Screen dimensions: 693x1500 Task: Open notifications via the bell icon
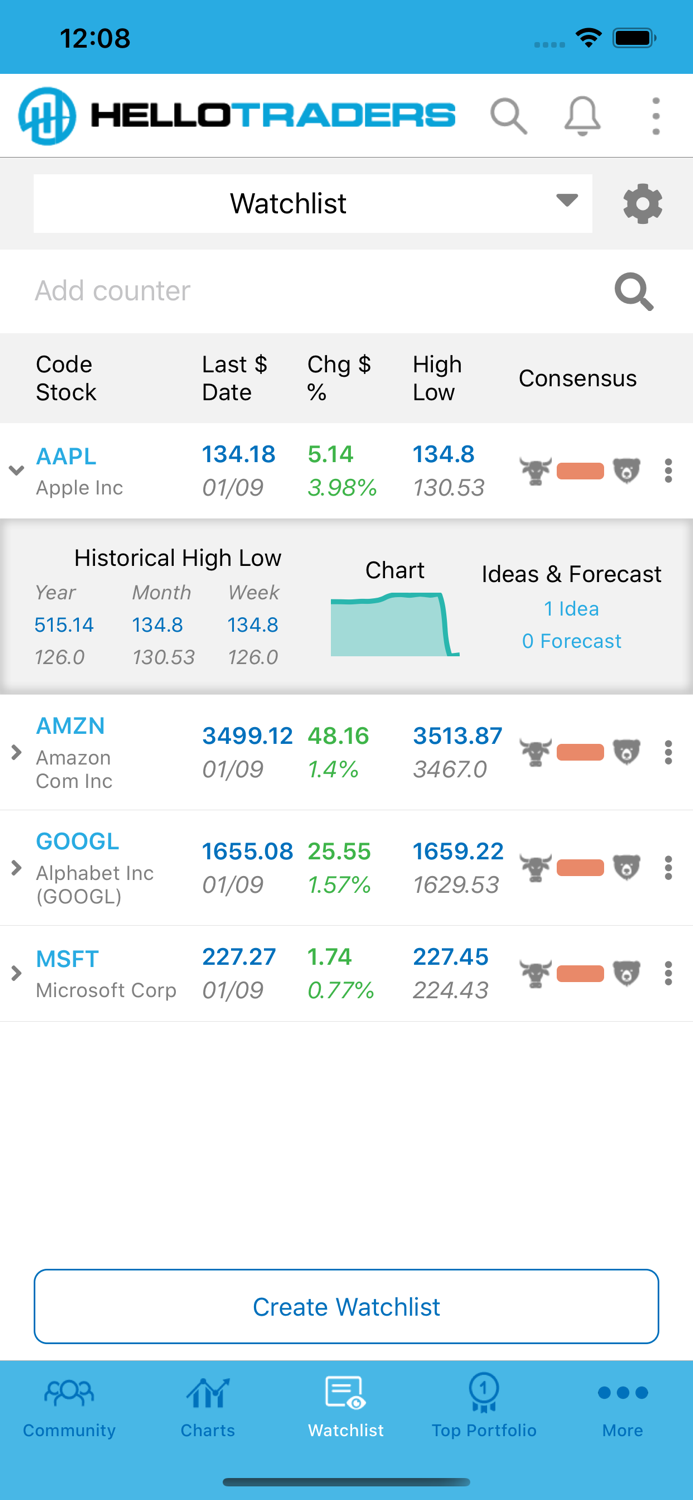(x=582, y=116)
